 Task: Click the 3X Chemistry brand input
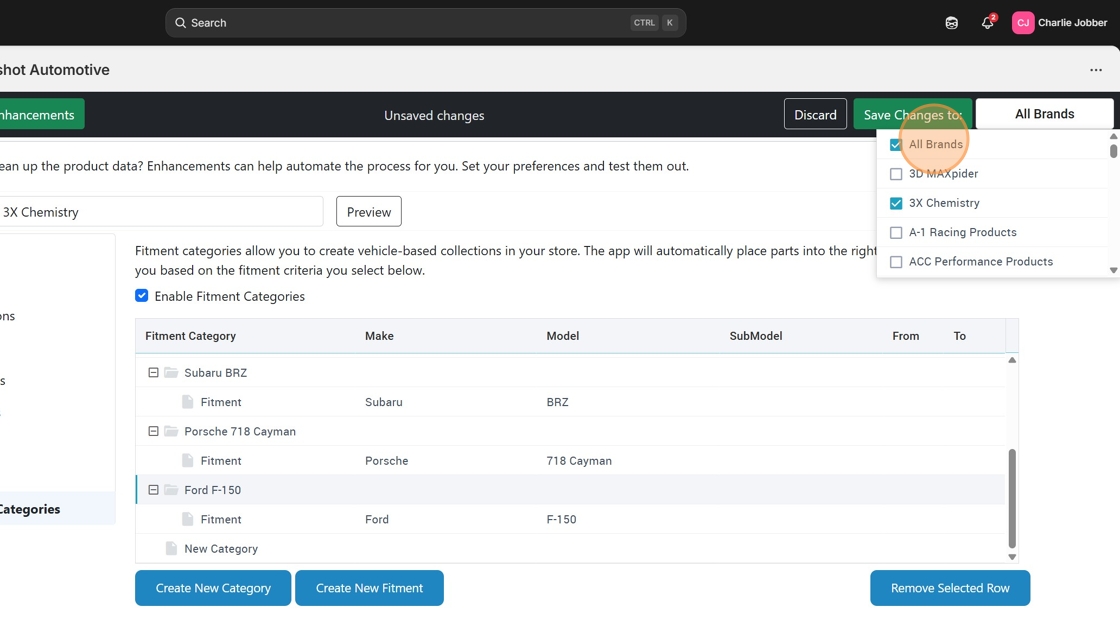(x=161, y=212)
